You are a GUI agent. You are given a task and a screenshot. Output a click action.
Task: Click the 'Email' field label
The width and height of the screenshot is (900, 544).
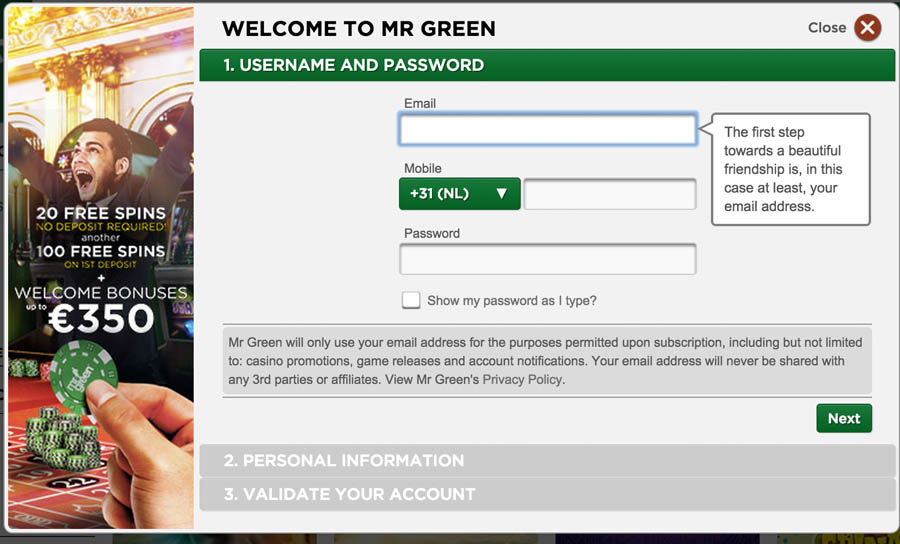point(420,103)
